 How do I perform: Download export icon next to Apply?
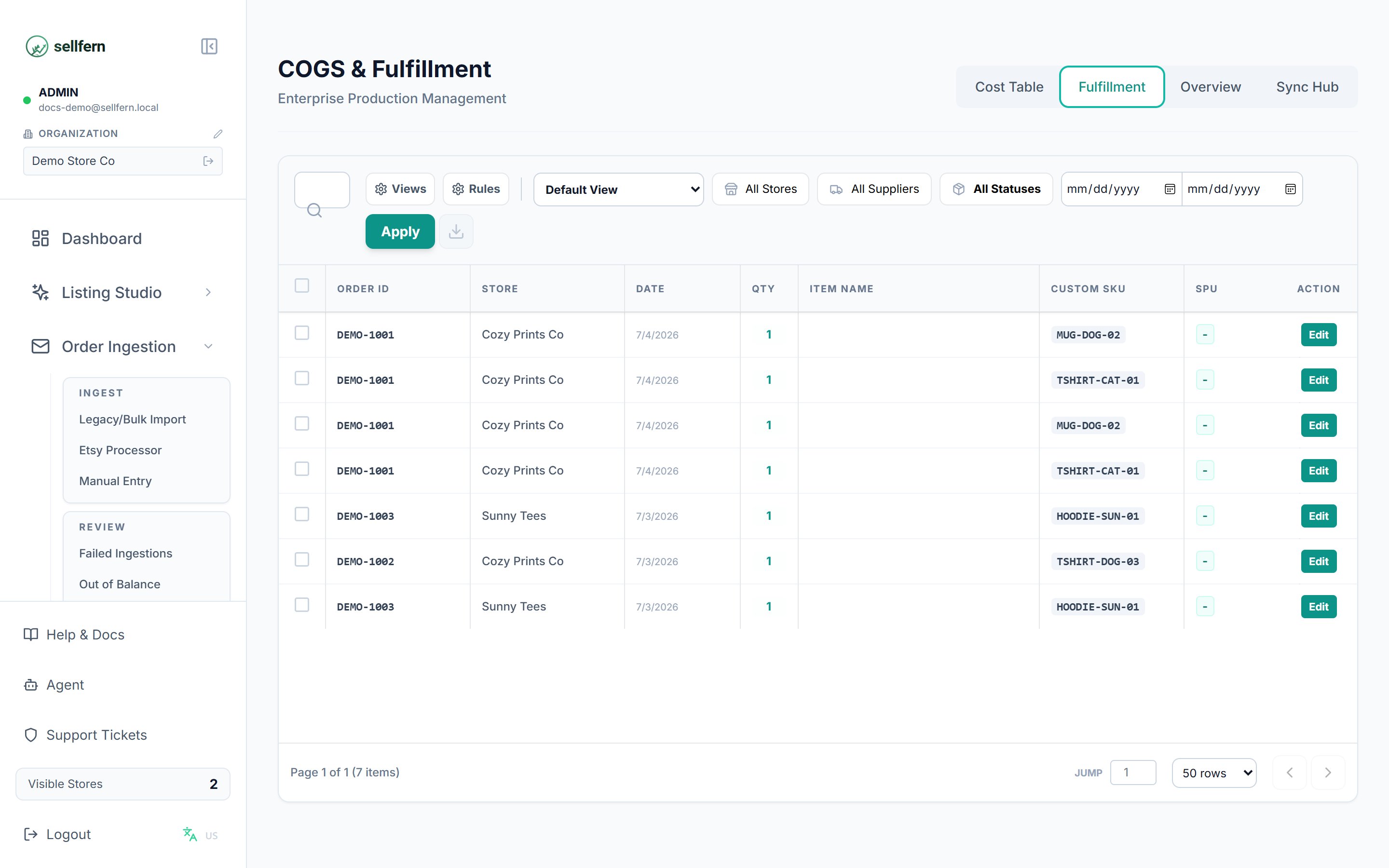(456, 231)
